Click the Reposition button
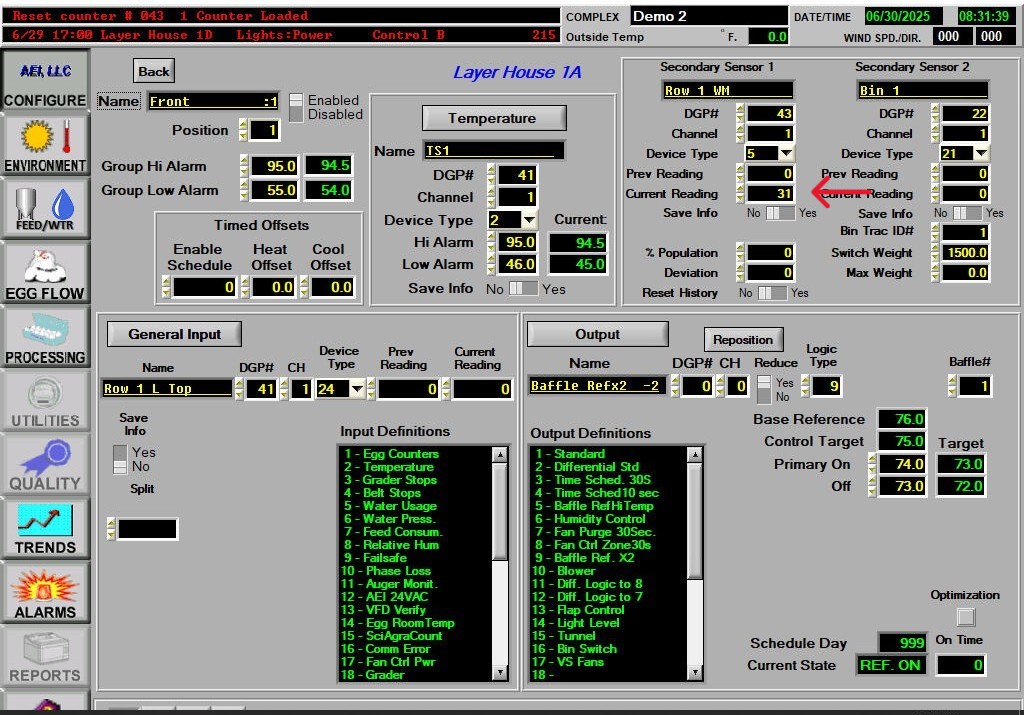 pos(743,339)
